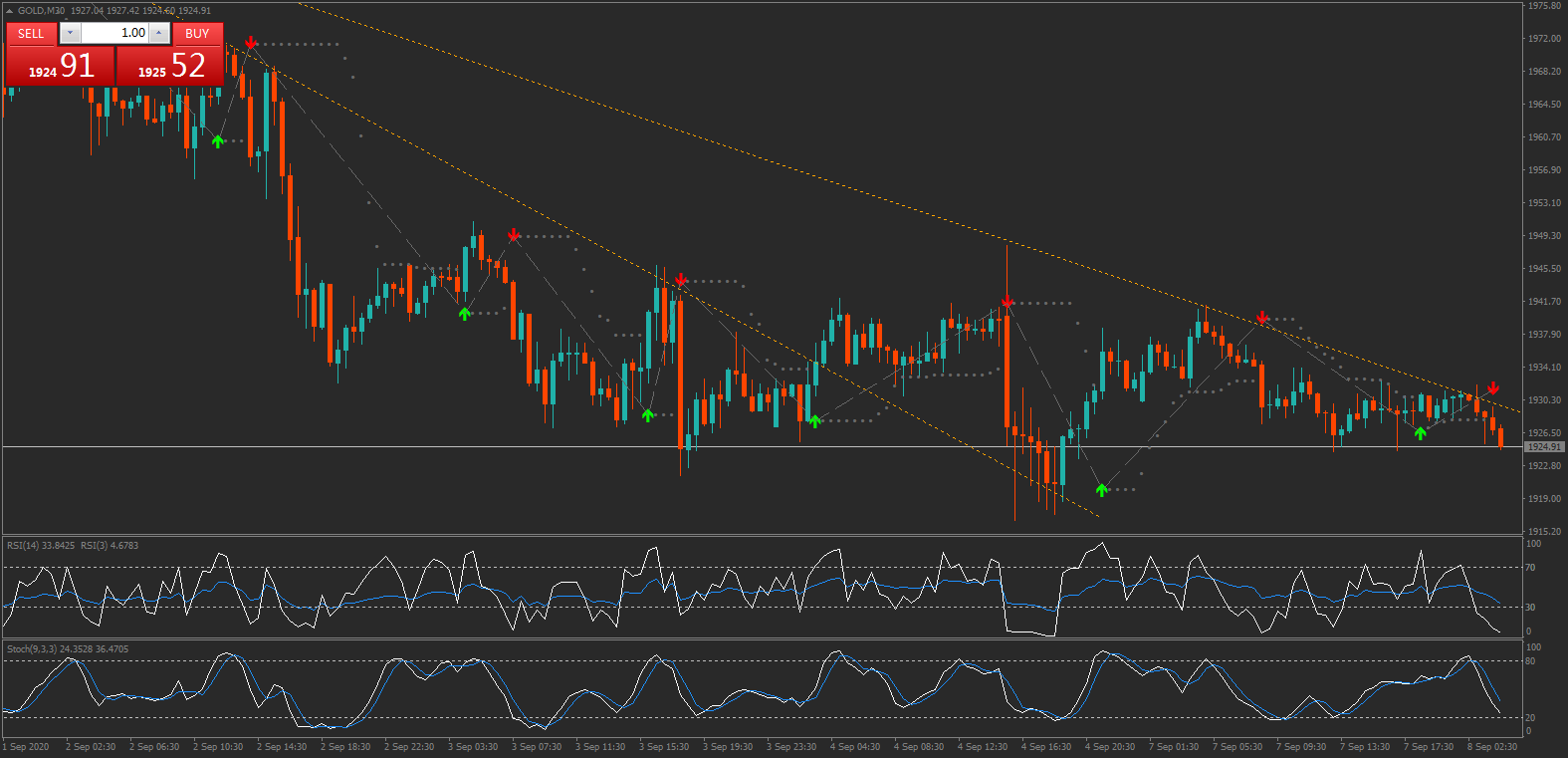Click the BUY button

point(197,34)
